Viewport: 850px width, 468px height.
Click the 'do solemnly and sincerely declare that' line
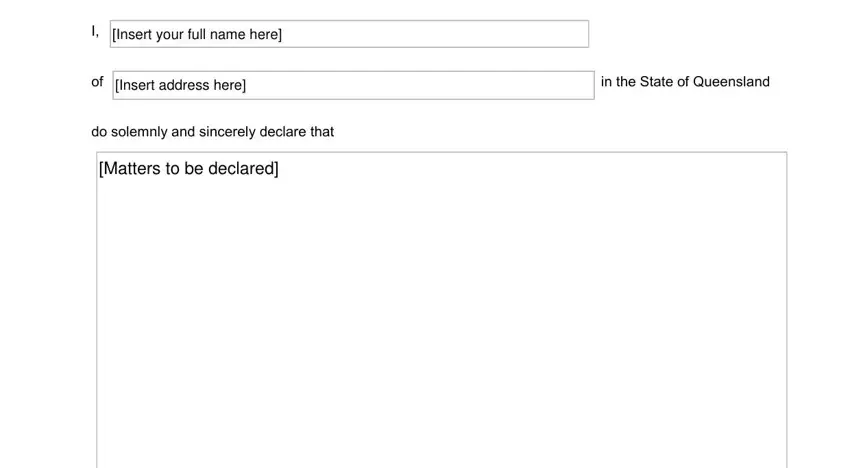point(212,132)
